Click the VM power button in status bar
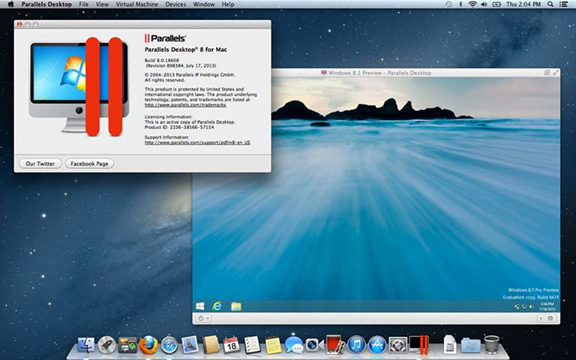 click(201, 318)
